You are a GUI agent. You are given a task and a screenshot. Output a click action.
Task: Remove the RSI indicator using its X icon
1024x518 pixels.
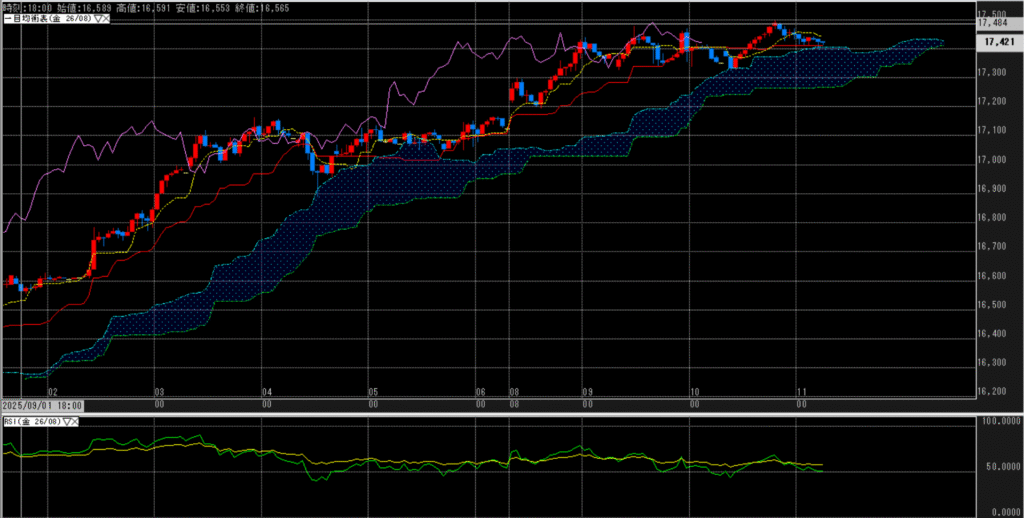click(x=76, y=423)
